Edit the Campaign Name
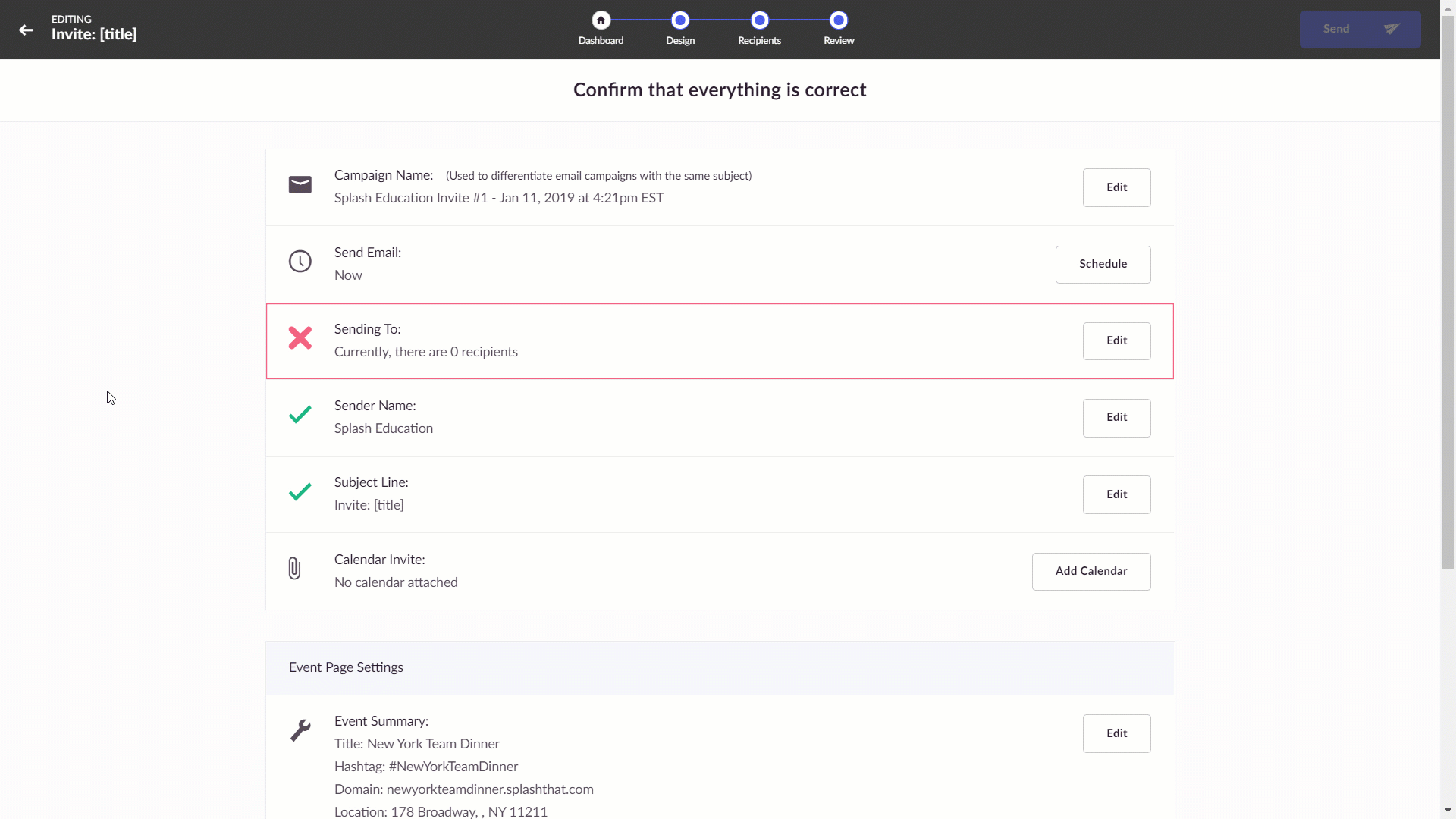Viewport: 1456px width, 819px height. point(1116,187)
